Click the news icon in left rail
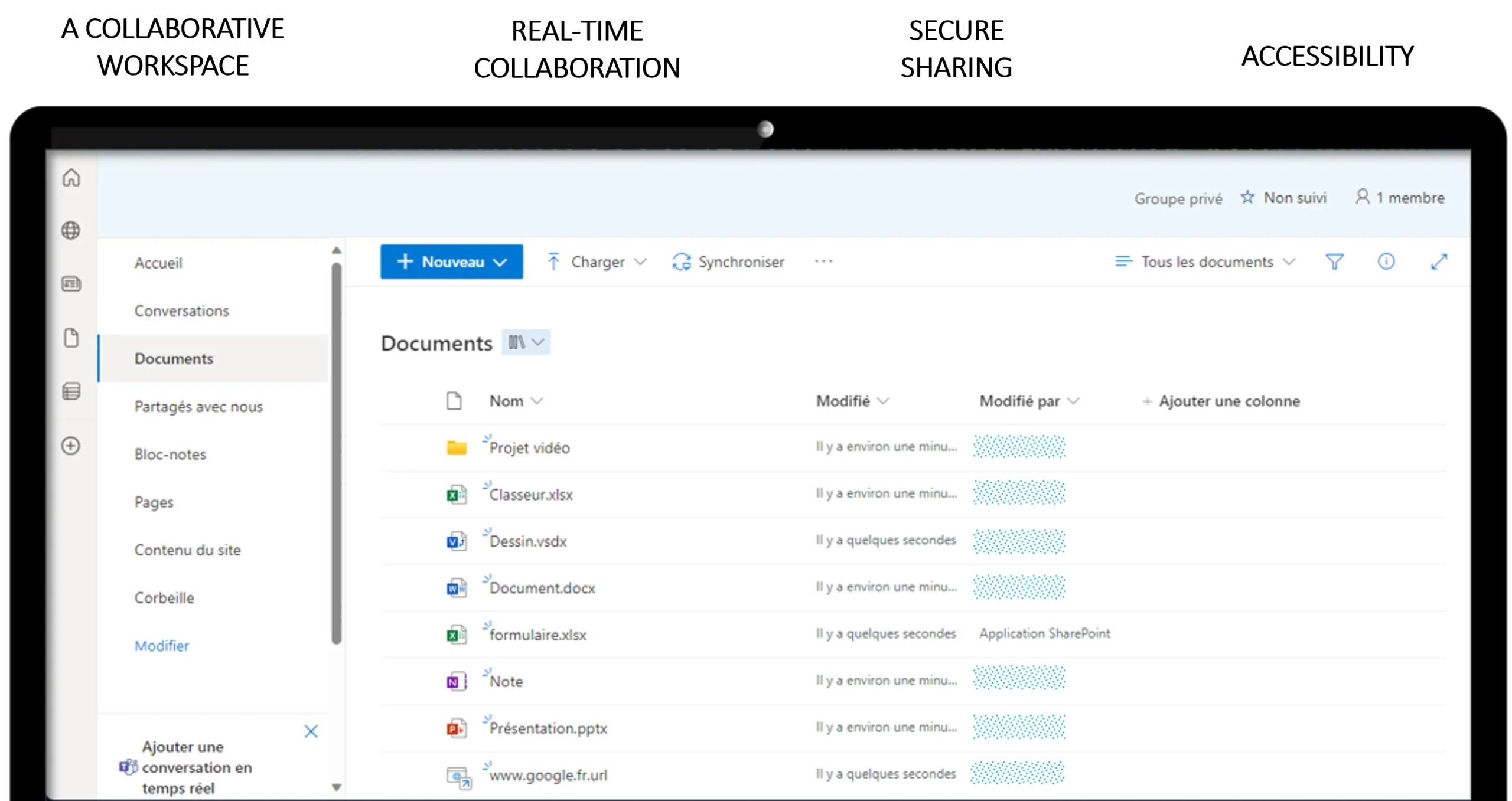Viewport: 1512px width, 801px height. point(71,285)
